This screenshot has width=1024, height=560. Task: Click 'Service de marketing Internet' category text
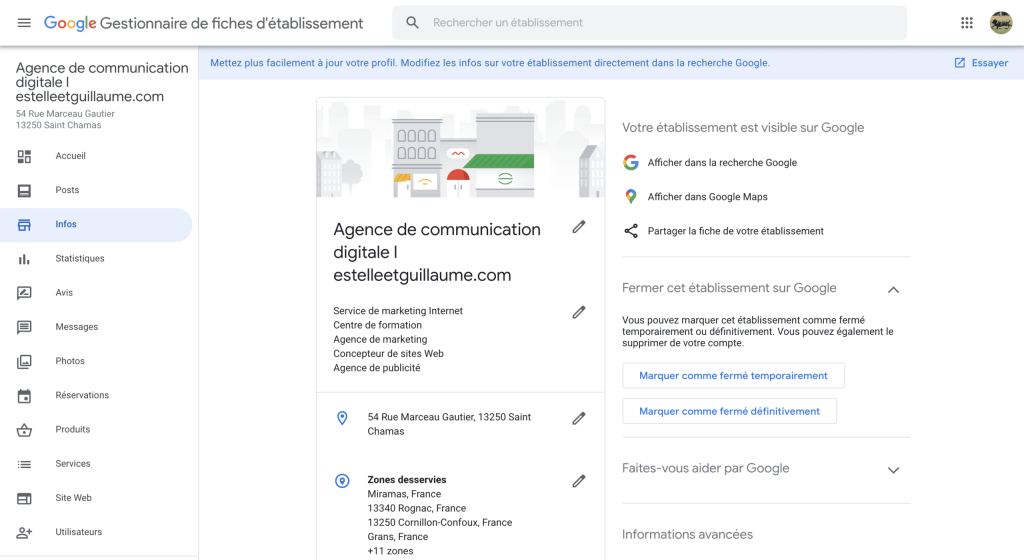tap(398, 311)
